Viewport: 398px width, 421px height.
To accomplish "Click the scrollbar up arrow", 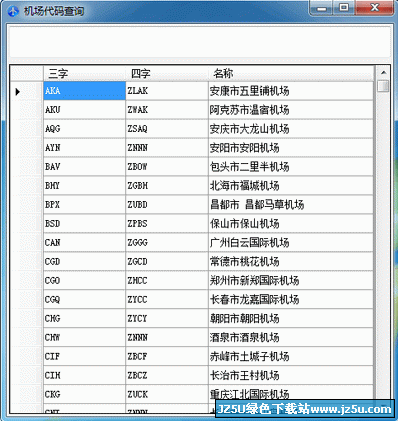I will (383, 72).
